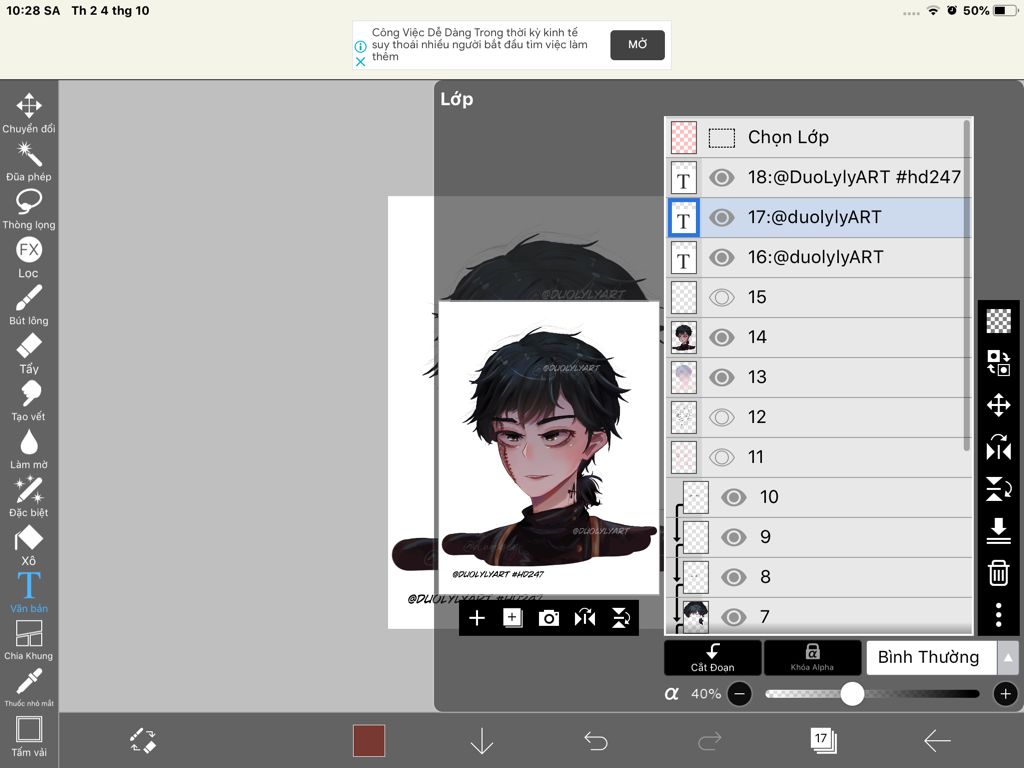1024x768 pixels.
Task: Select the Chia Khung frame divider tool
Action: click(x=29, y=640)
